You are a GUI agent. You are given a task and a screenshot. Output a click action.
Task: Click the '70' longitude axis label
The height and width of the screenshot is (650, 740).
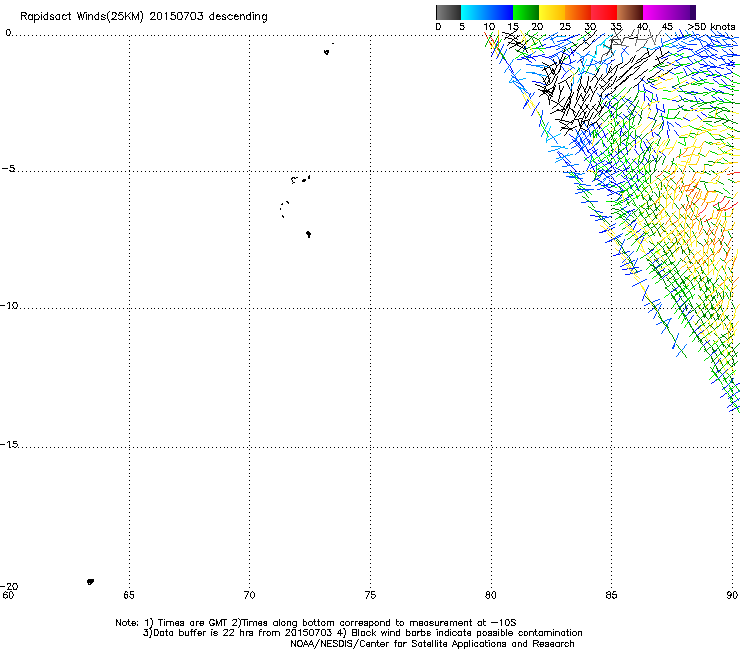coord(249,595)
